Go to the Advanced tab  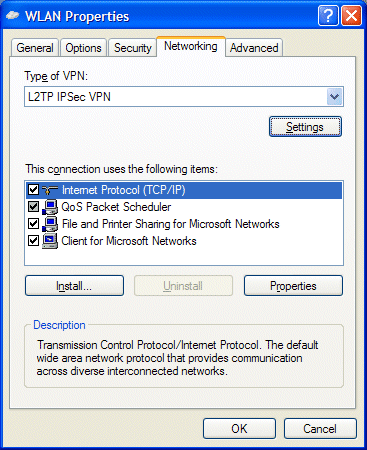click(254, 48)
